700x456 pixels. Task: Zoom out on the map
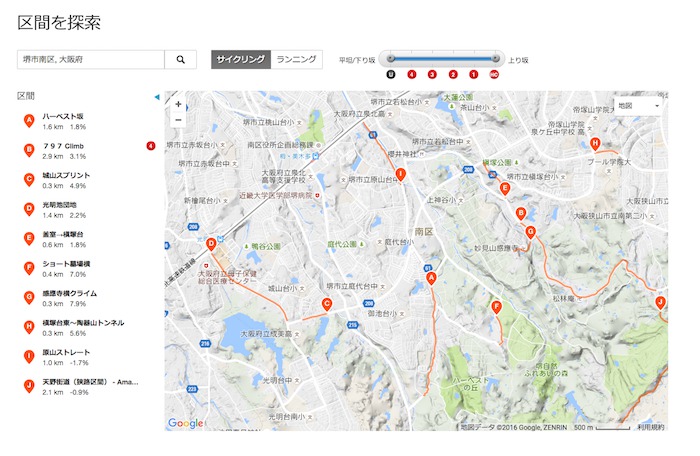pyautogui.click(x=178, y=120)
